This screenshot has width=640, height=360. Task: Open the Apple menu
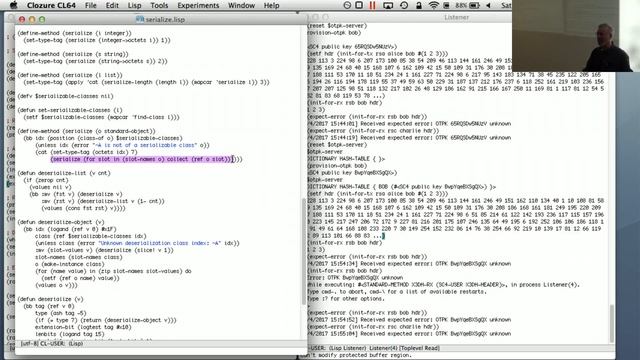pyautogui.click(x=13, y=5)
